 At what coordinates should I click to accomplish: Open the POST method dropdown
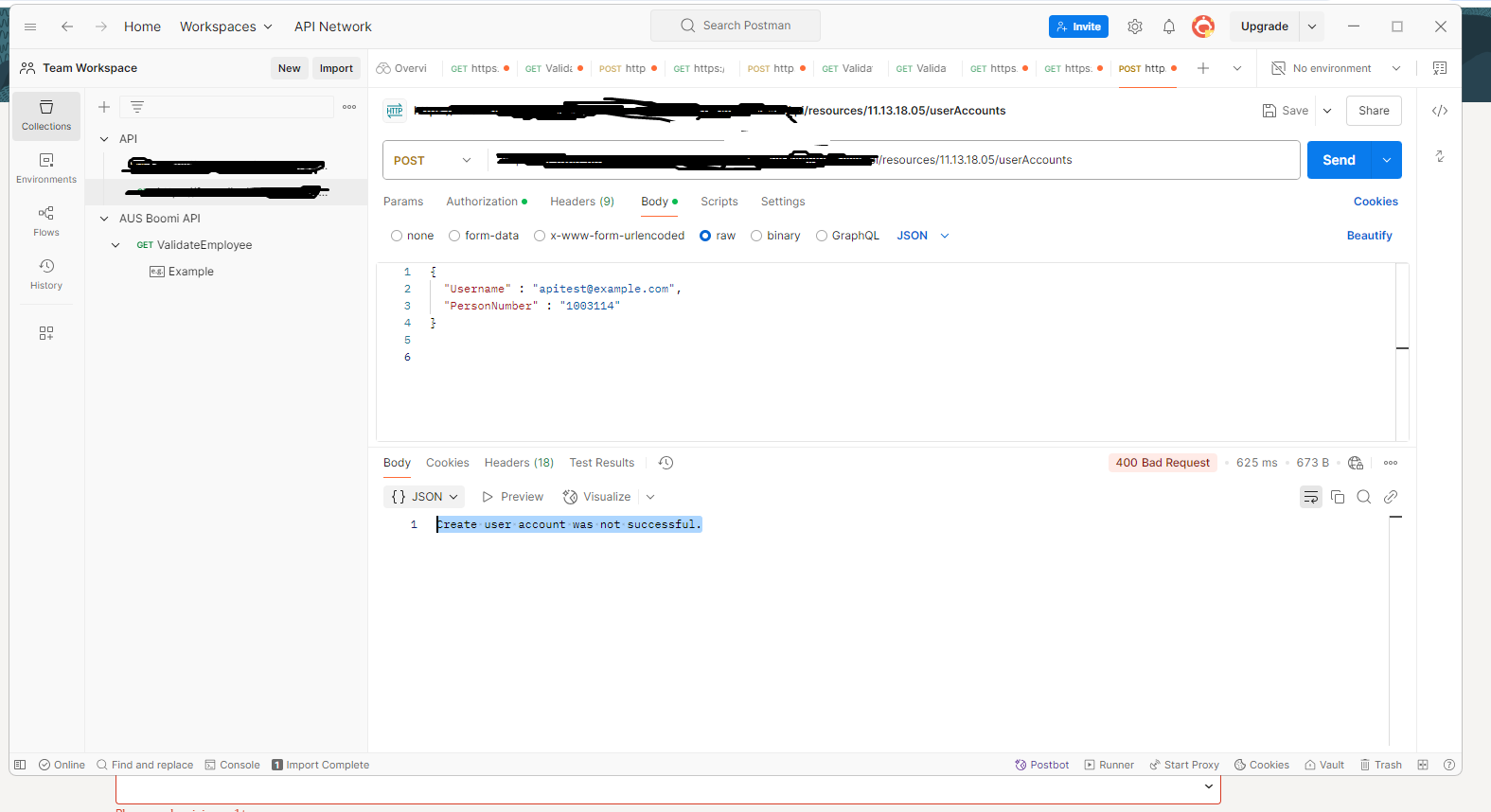434,160
